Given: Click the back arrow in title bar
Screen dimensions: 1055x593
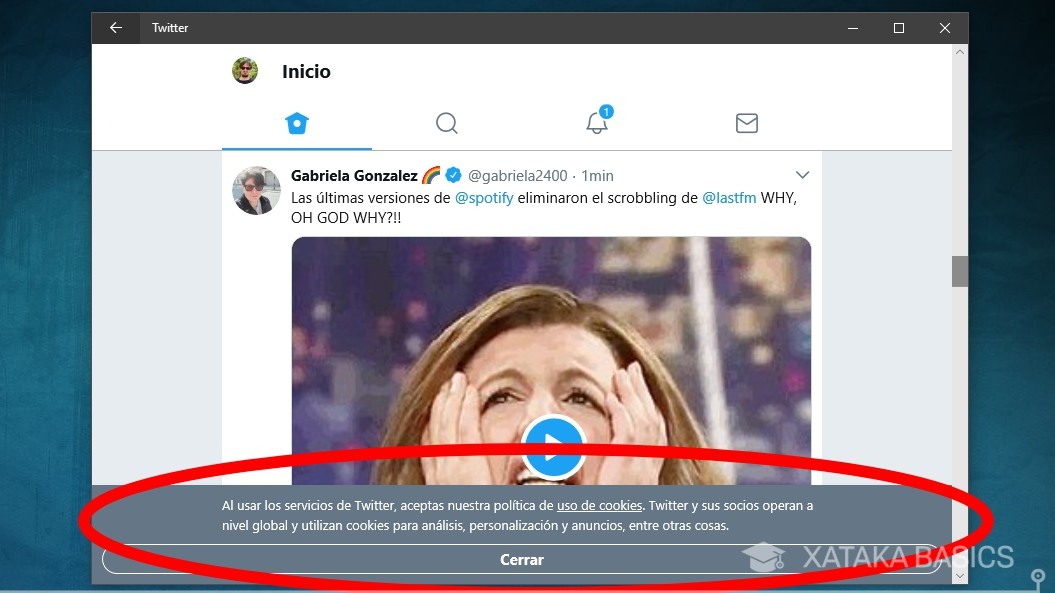Looking at the screenshot, I should pos(116,28).
